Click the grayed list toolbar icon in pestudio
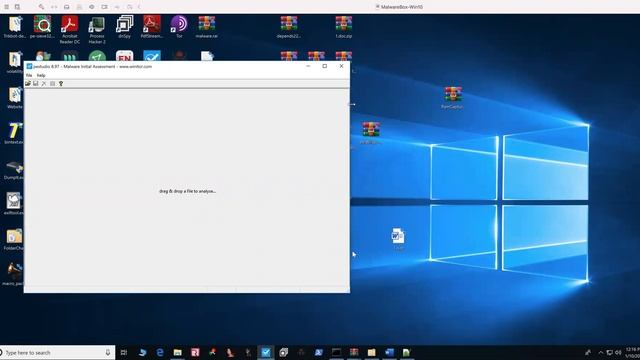Screen dimensions: 640x360 52,84
